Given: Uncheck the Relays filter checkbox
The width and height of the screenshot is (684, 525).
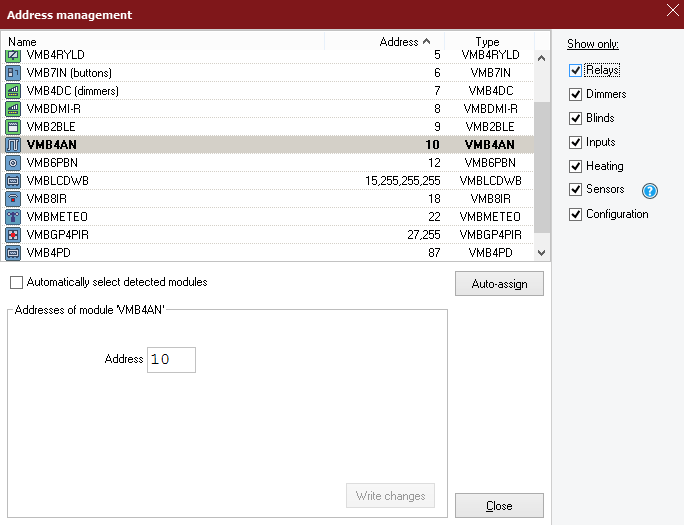Looking at the screenshot, I should (x=575, y=71).
